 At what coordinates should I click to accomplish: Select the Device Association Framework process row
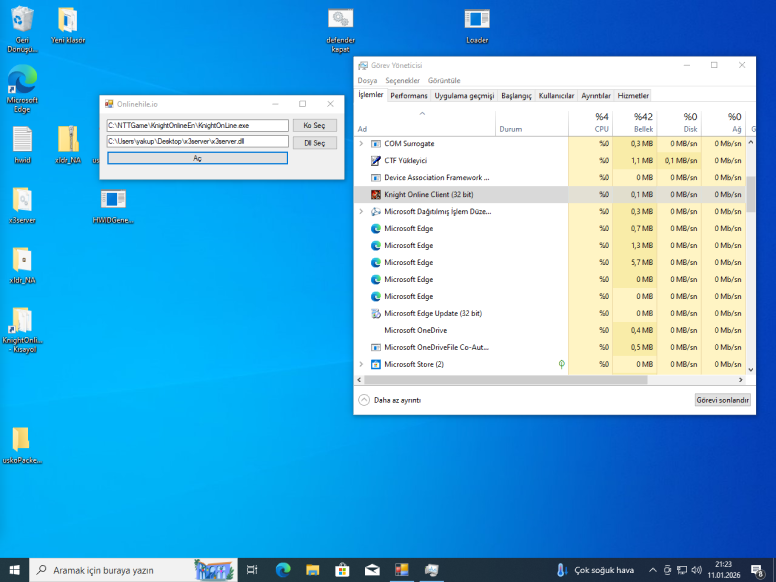point(549,178)
